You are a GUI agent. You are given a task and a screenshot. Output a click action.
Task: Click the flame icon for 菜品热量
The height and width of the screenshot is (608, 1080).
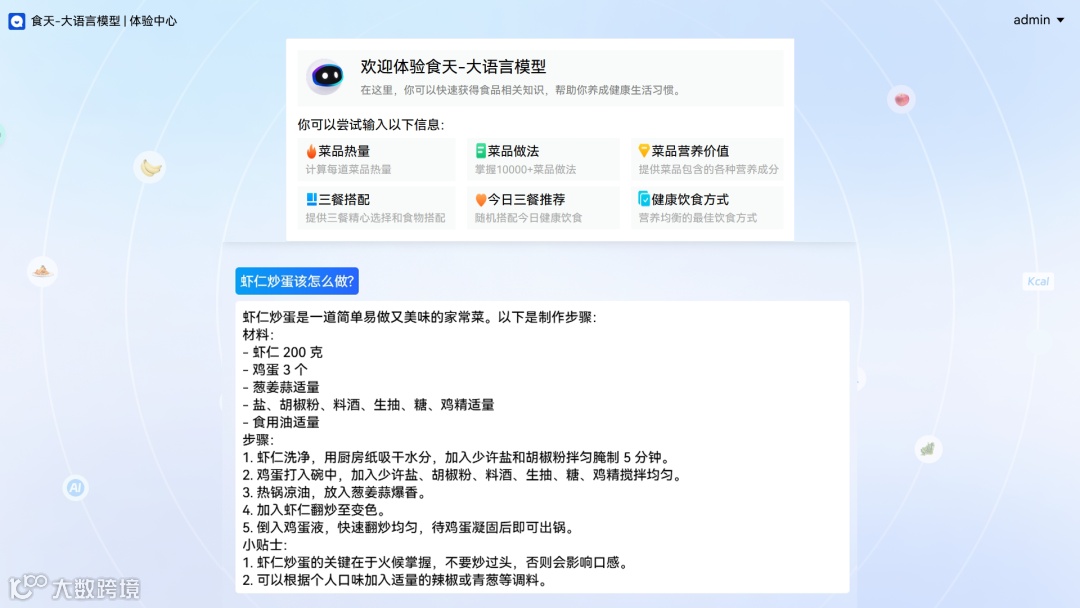(x=311, y=151)
